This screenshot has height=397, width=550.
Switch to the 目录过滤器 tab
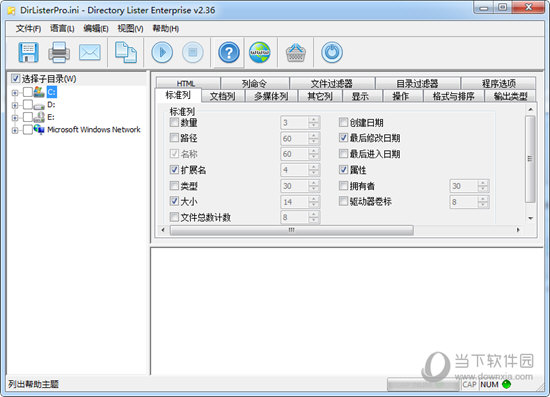tap(417, 83)
